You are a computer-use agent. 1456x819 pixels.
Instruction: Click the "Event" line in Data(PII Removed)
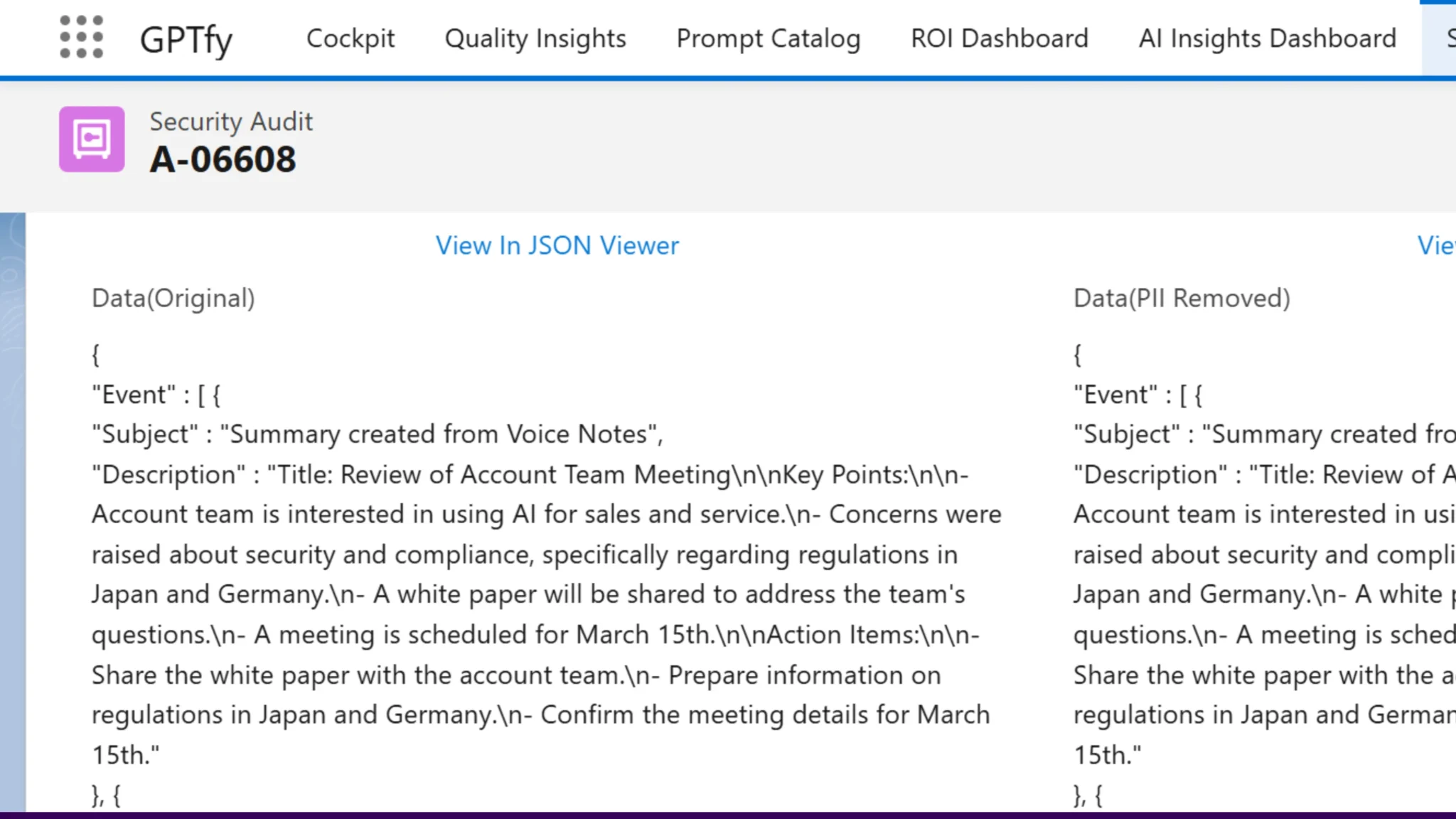tap(1137, 395)
